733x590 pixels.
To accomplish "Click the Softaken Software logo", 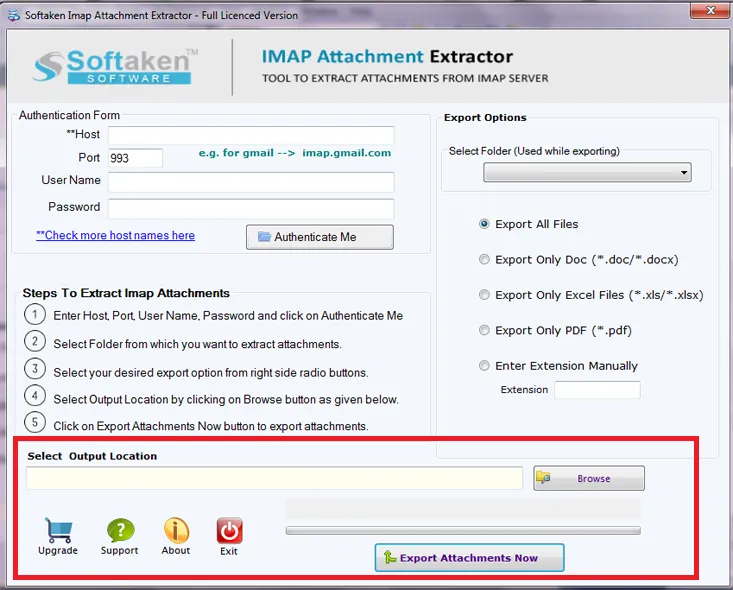I will (x=115, y=67).
